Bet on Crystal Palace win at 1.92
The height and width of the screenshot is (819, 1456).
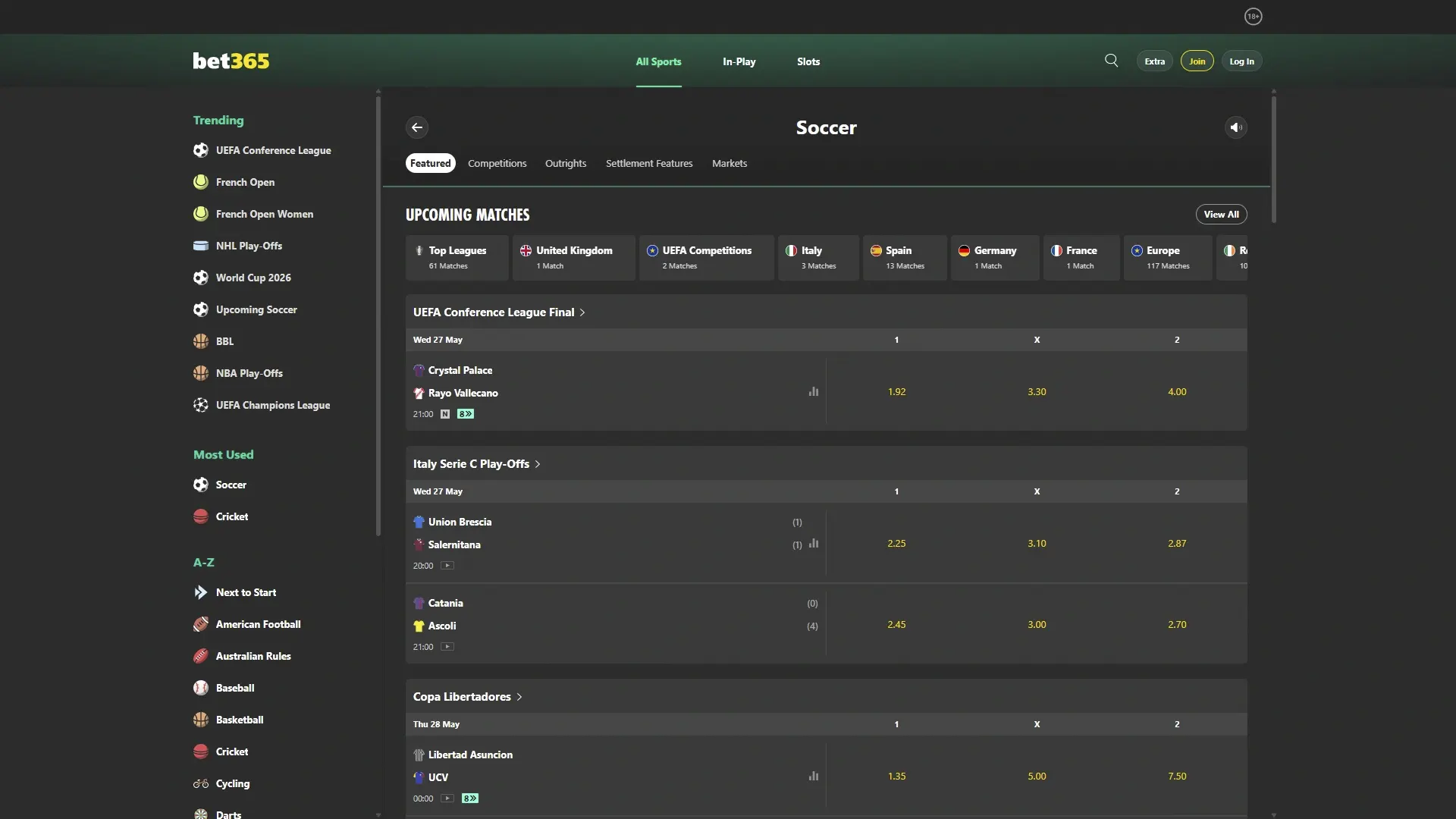896,392
